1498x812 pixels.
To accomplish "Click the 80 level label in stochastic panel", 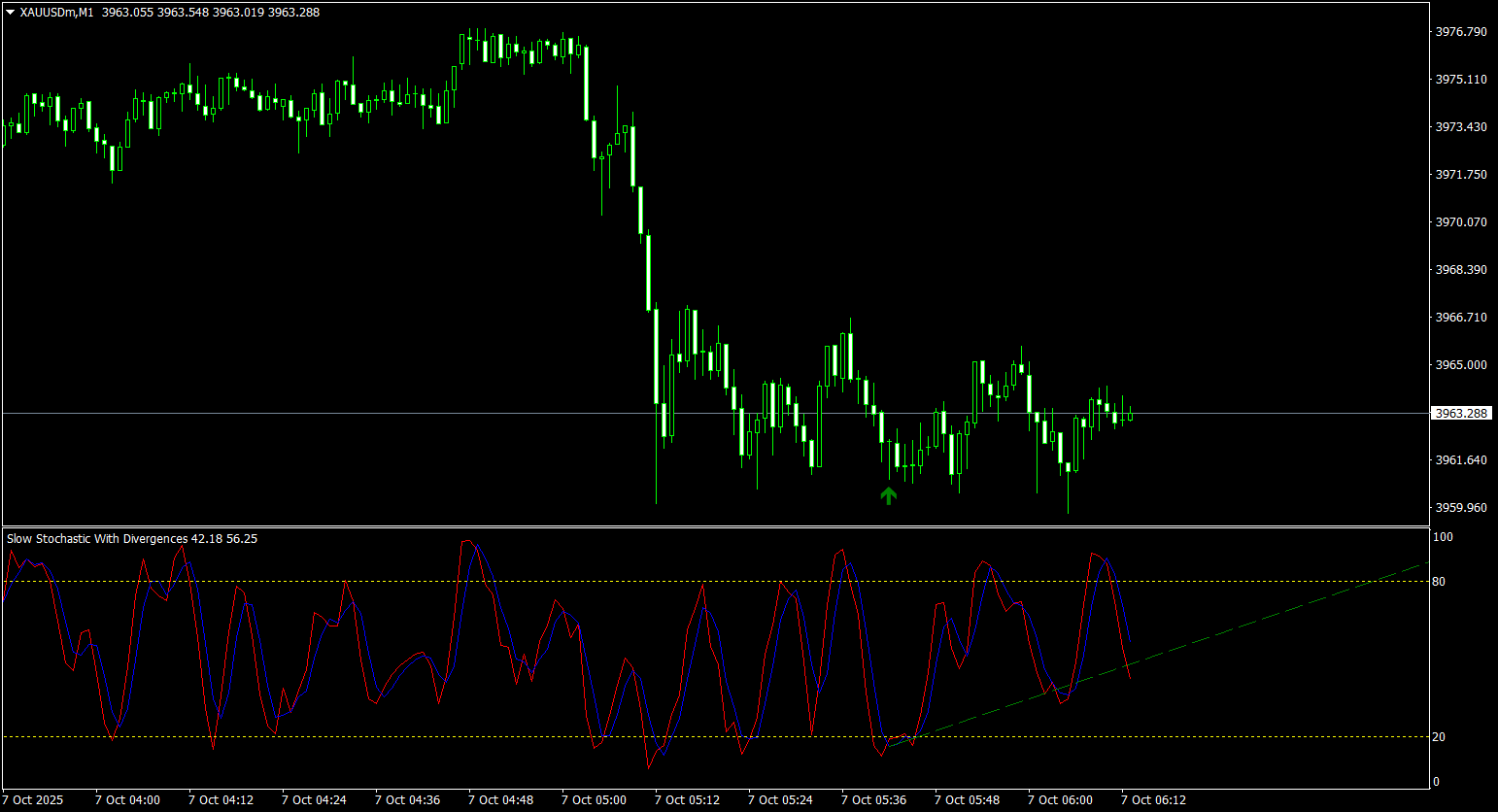I will (1439, 582).
